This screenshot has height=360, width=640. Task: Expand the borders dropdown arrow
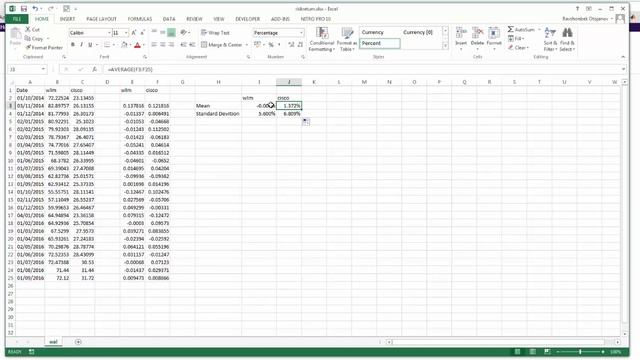point(113,44)
